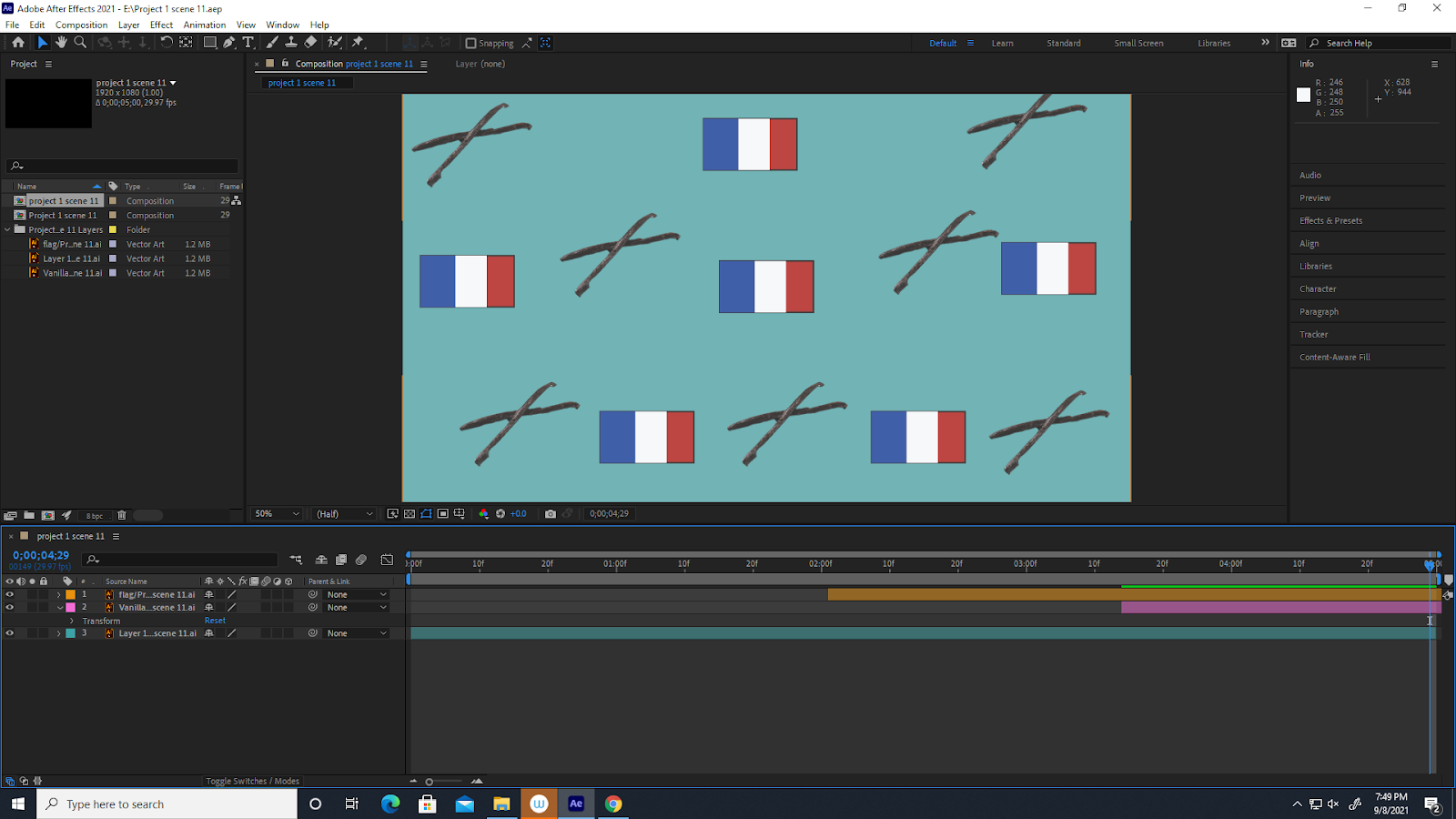1456x819 pixels.
Task: Open the Layer menu
Action: pyautogui.click(x=129, y=25)
